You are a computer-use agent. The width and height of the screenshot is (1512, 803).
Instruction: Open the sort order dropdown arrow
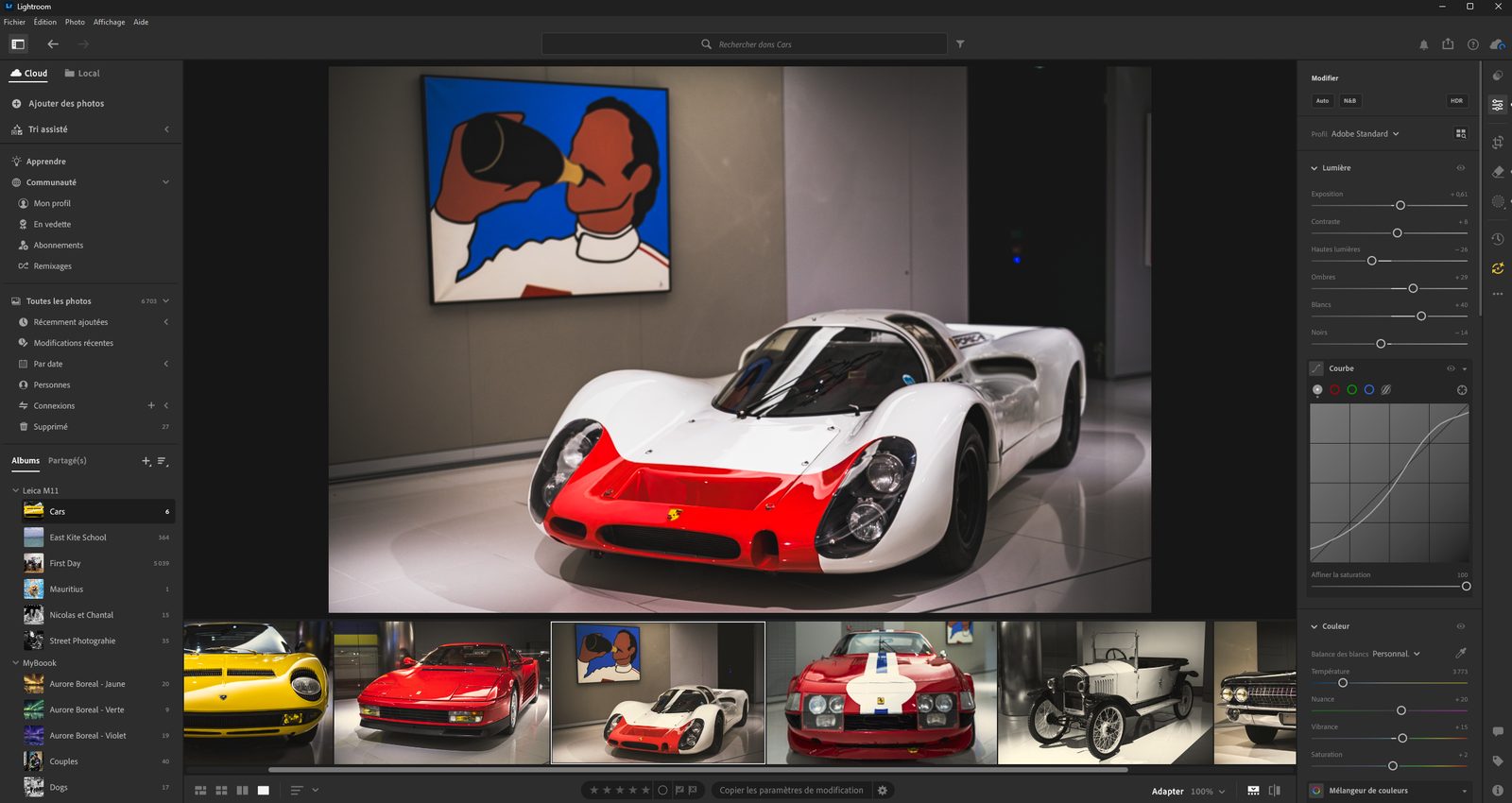coord(316,791)
